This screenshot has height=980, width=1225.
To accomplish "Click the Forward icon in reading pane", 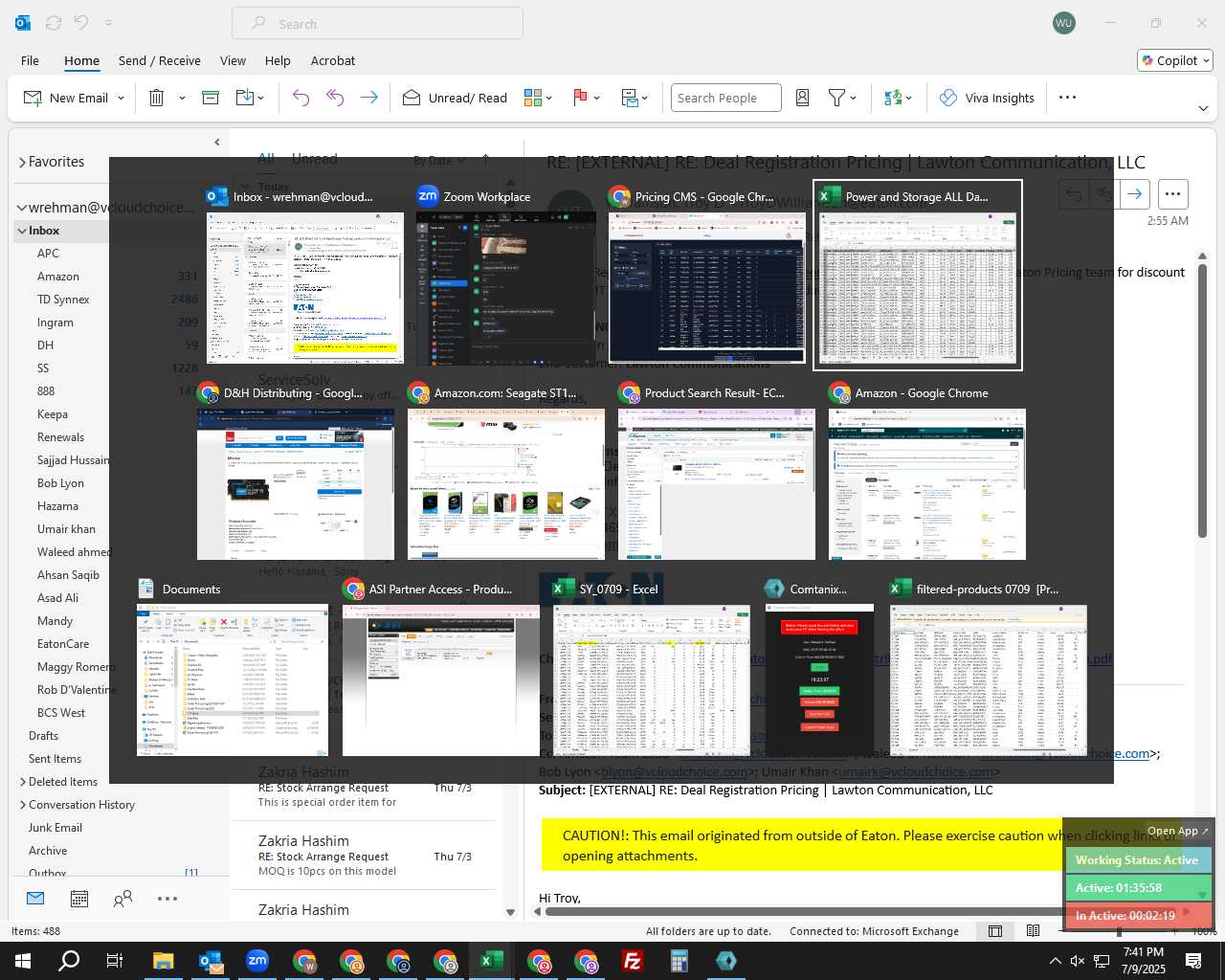I will 1134,194.
